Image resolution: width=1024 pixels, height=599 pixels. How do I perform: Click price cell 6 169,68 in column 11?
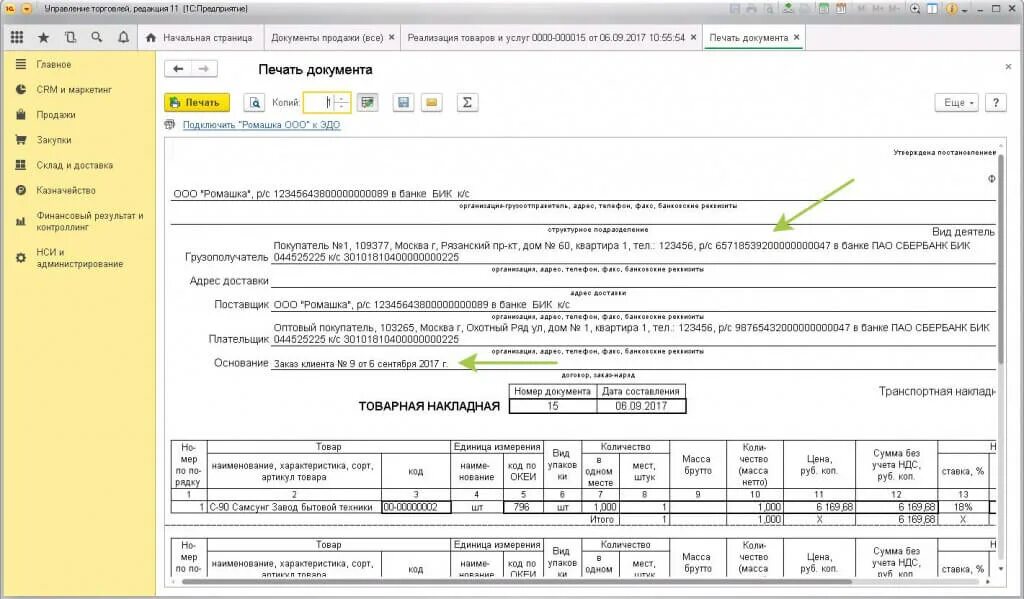point(819,507)
